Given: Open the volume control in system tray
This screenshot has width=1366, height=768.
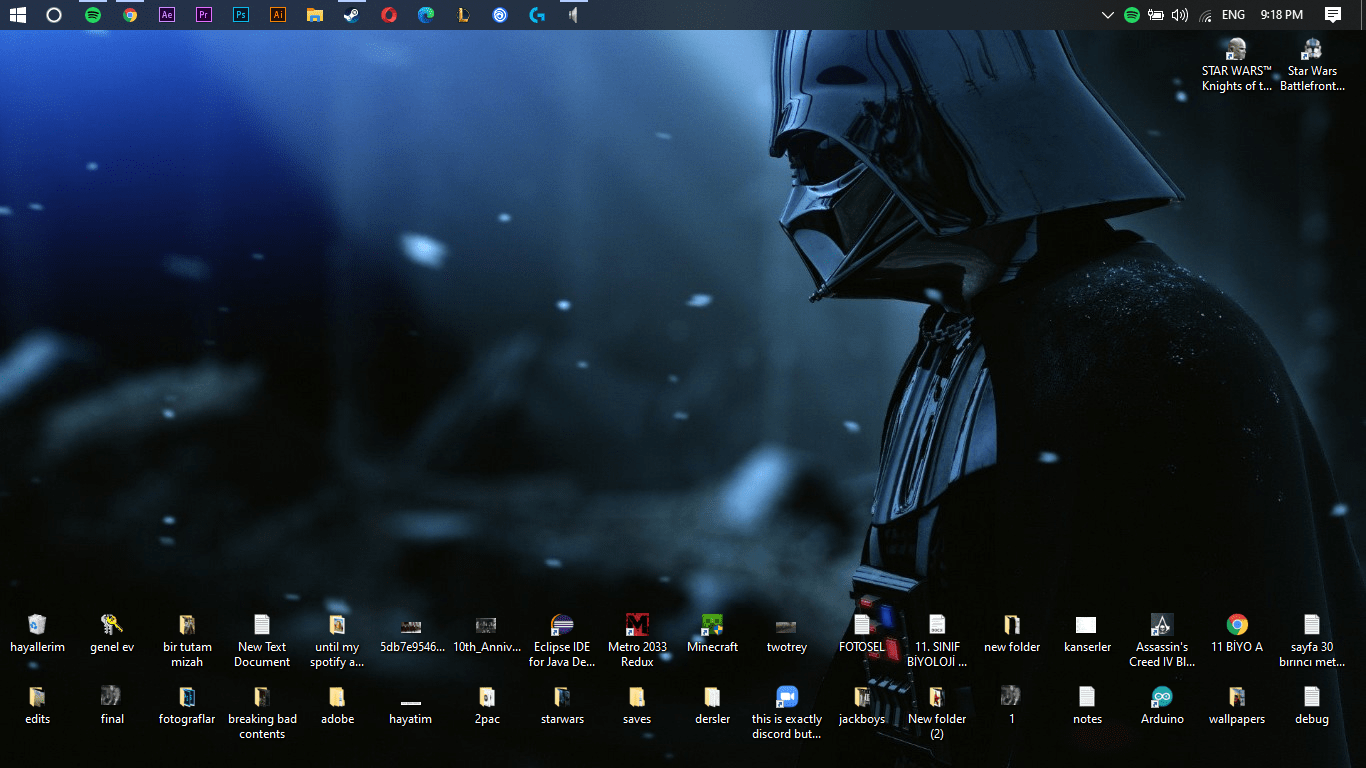Looking at the screenshot, I should point(1180,15).
